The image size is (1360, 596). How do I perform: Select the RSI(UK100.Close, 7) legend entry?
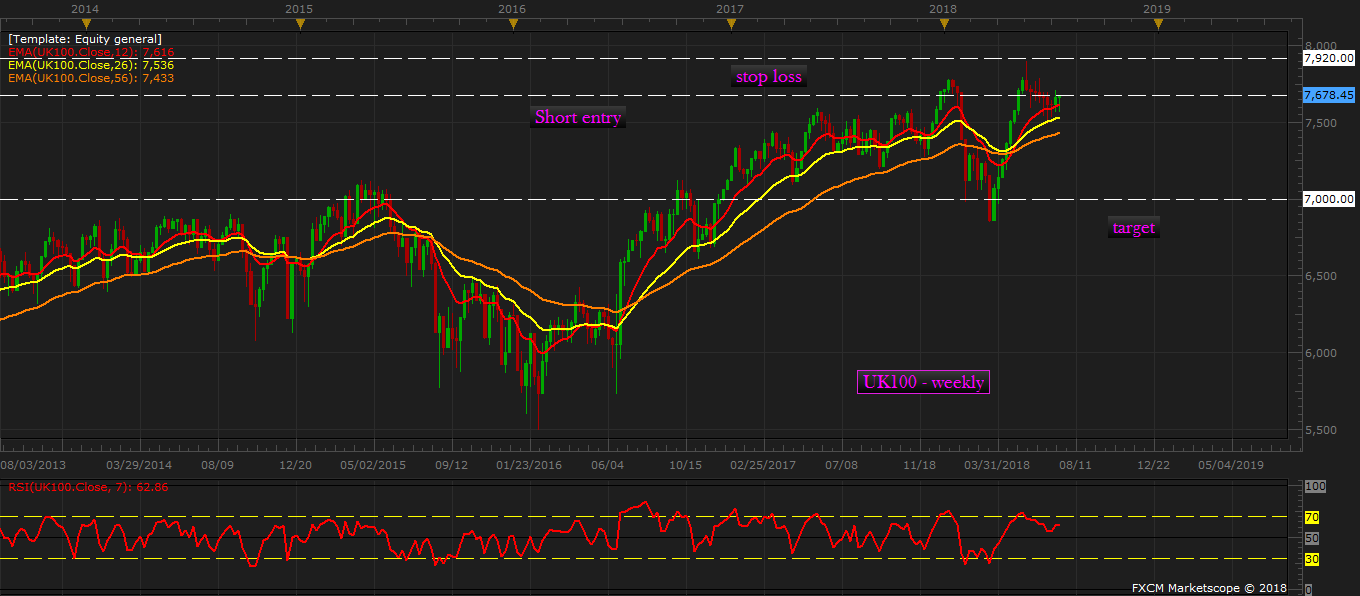(x=88, y=488)
